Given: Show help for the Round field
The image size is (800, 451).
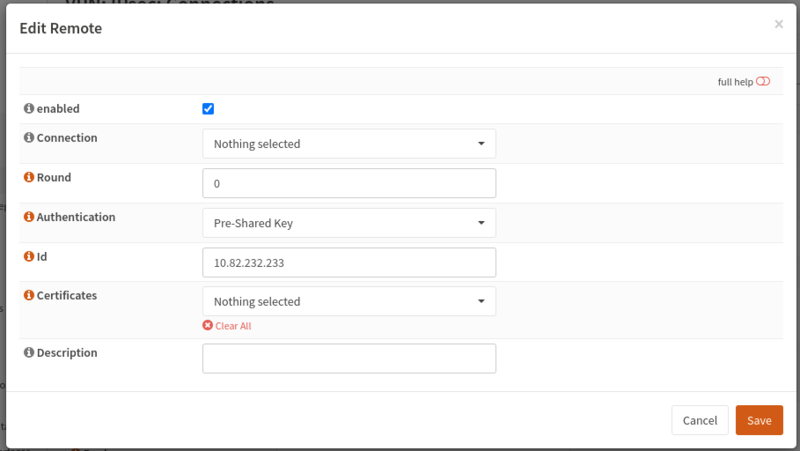Looking at the screenshot, I should 29,177.
